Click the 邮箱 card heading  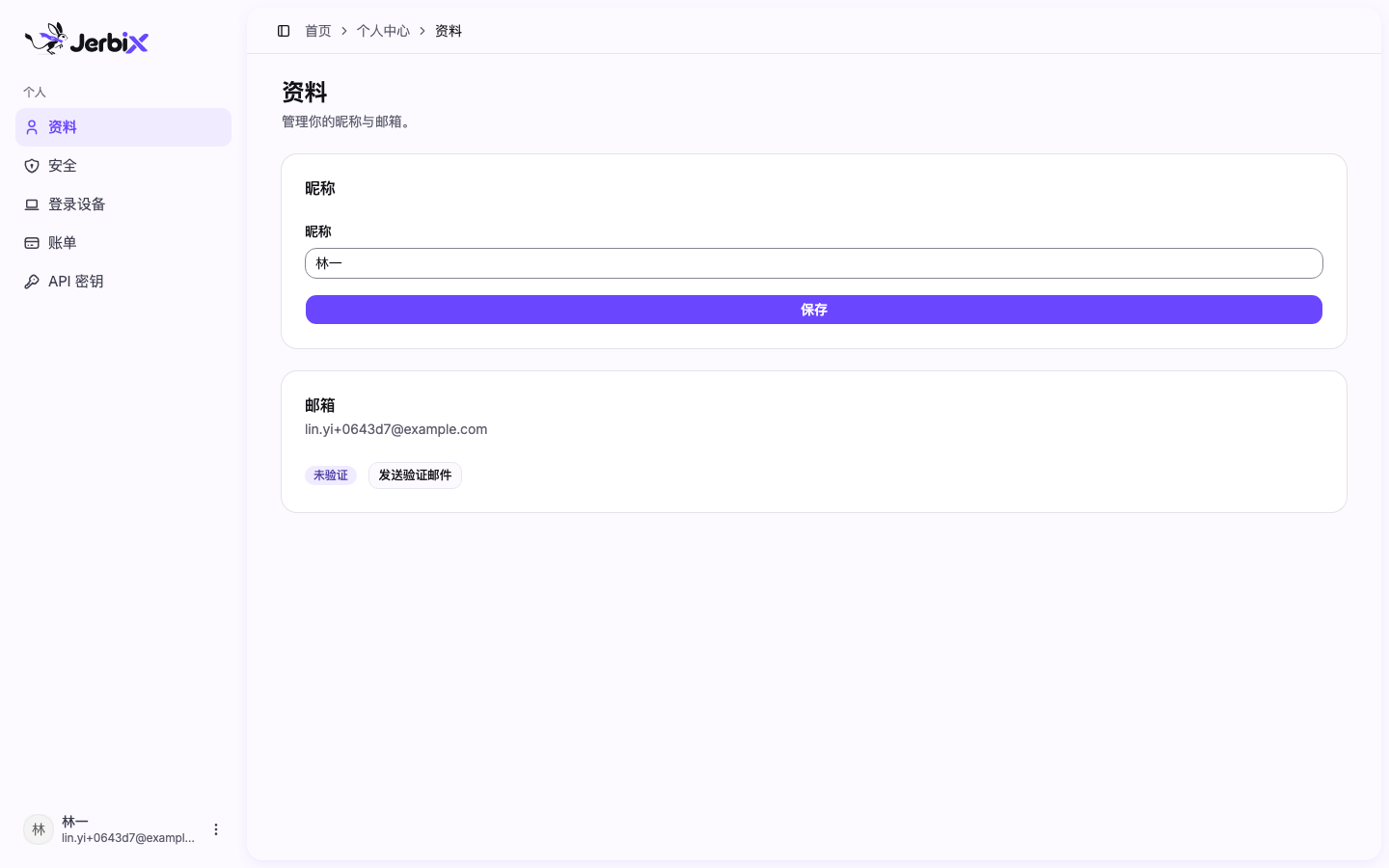320,405
